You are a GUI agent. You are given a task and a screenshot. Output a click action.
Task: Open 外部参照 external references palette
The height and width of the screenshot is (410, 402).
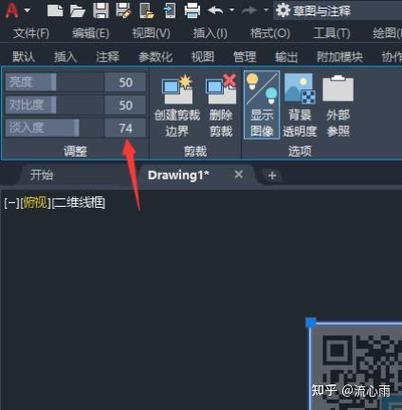coord(338,106)
